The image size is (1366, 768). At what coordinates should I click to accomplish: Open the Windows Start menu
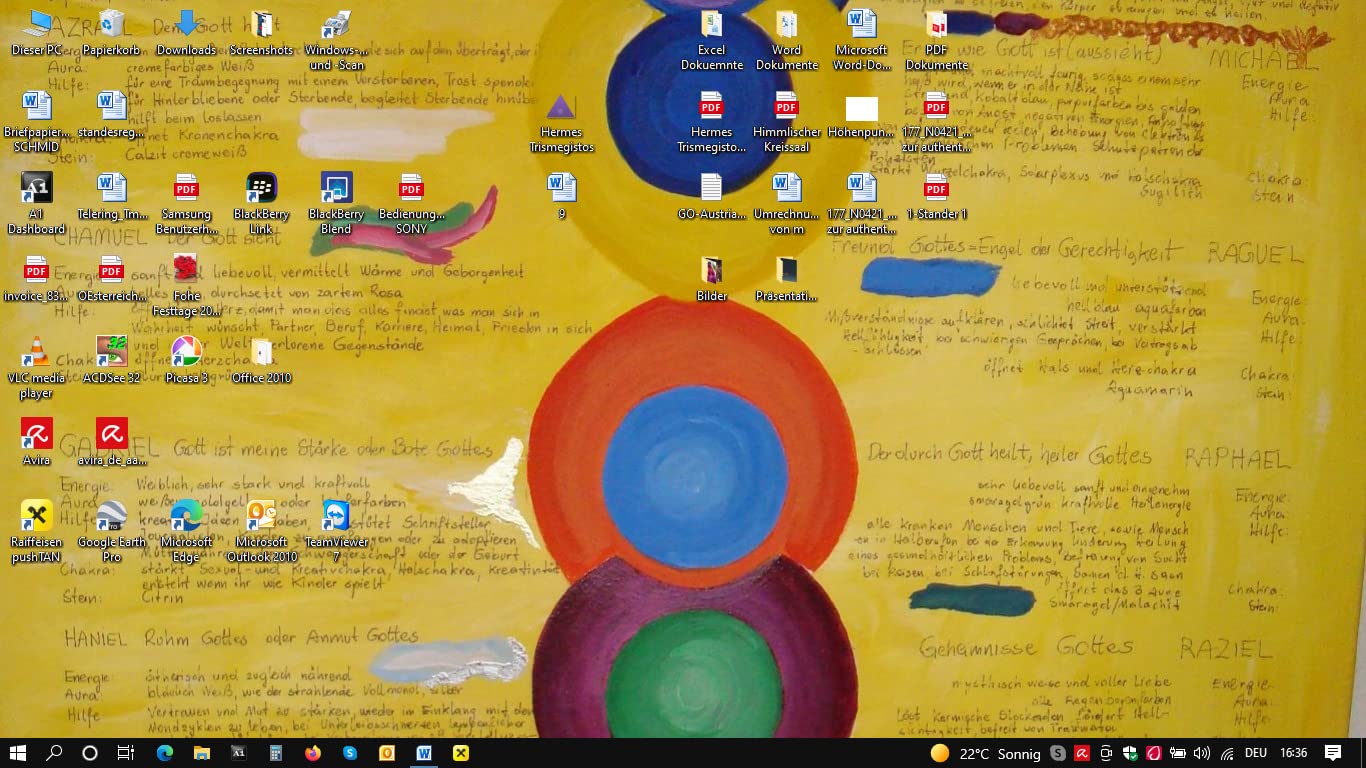coord(17,753)
